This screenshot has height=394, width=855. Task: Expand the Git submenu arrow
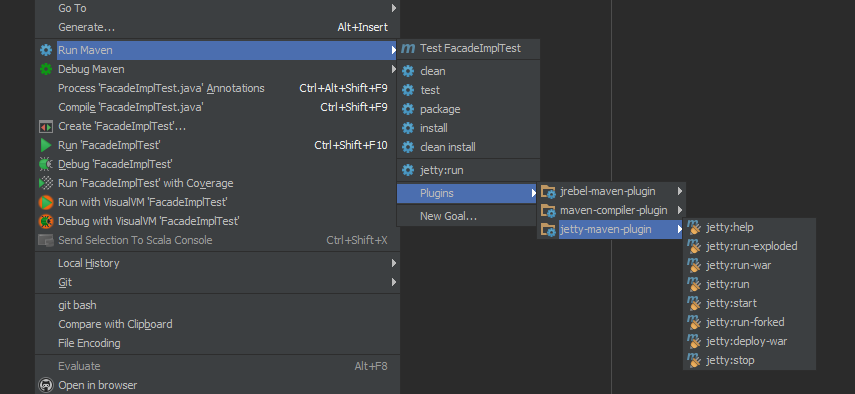pyautogui.click(x=393, y=282)
